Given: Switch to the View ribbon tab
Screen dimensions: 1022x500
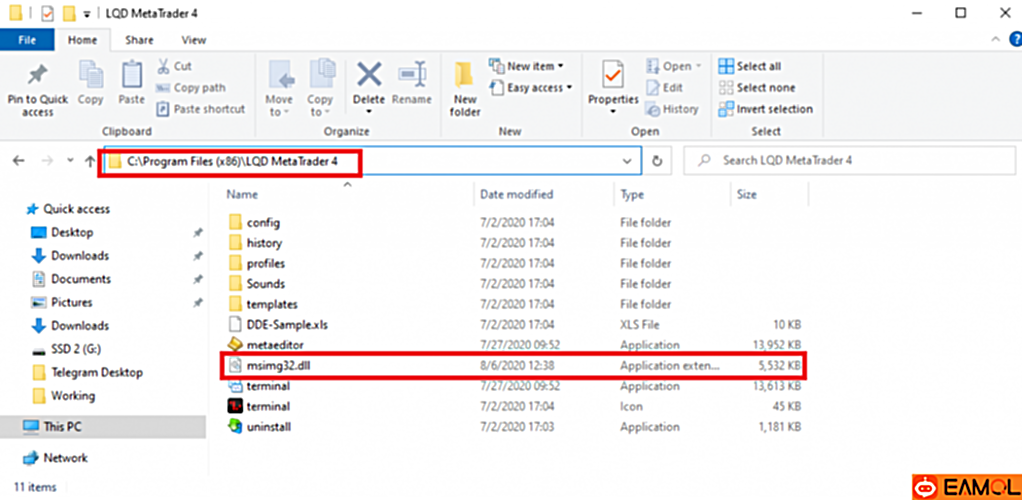Looking at the screenshot, I should click(x=194, y=40).
